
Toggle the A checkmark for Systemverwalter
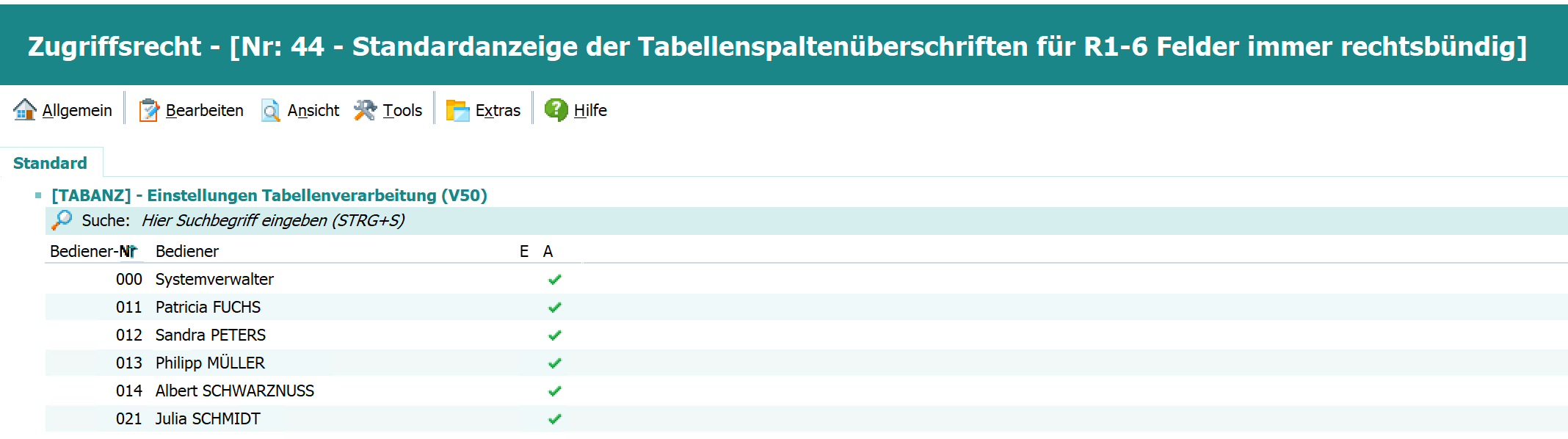click(555, 280)
